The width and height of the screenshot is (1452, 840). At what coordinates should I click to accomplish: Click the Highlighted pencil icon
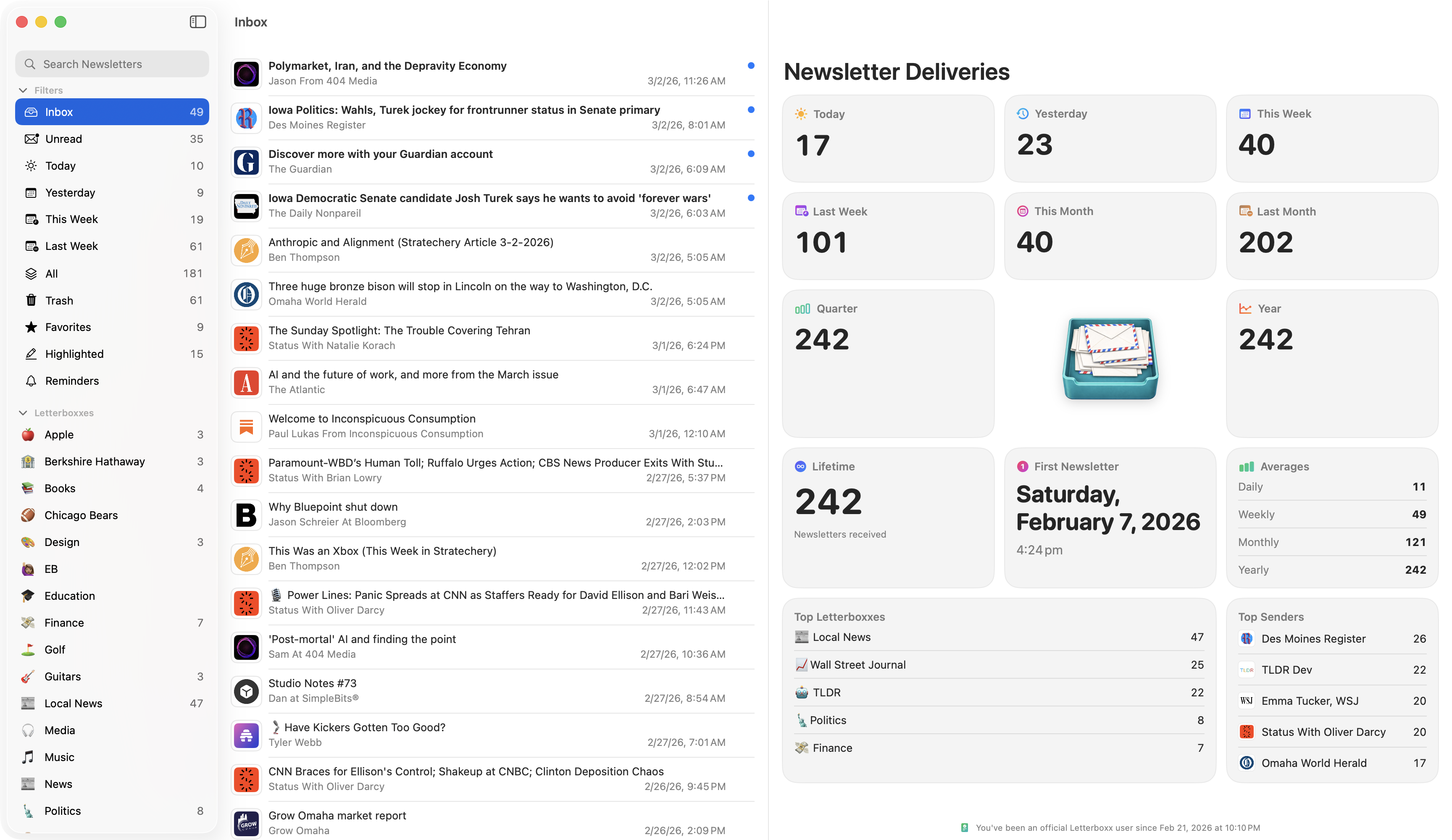coord(31,354)
